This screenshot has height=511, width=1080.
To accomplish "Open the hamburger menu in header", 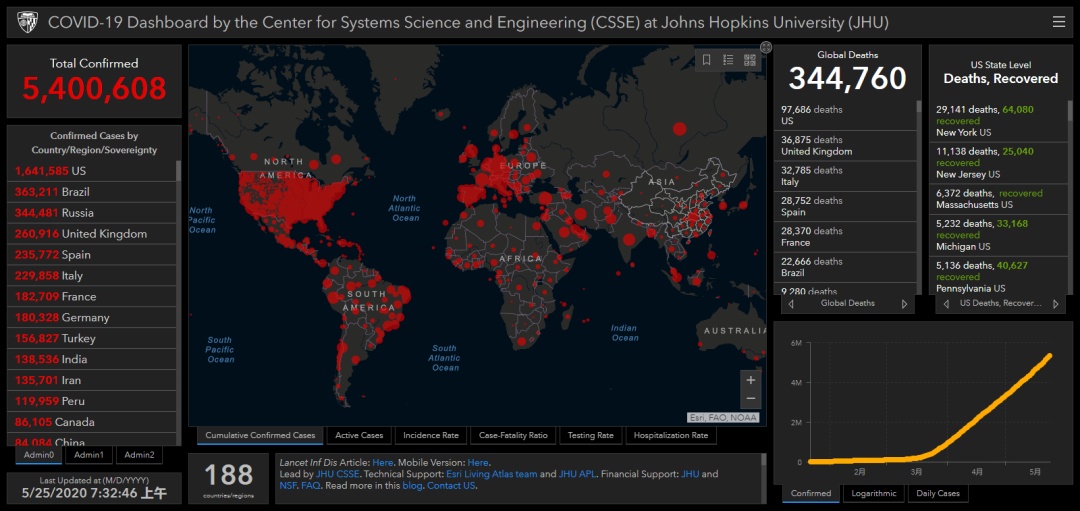I will [x=1059, y=23].
